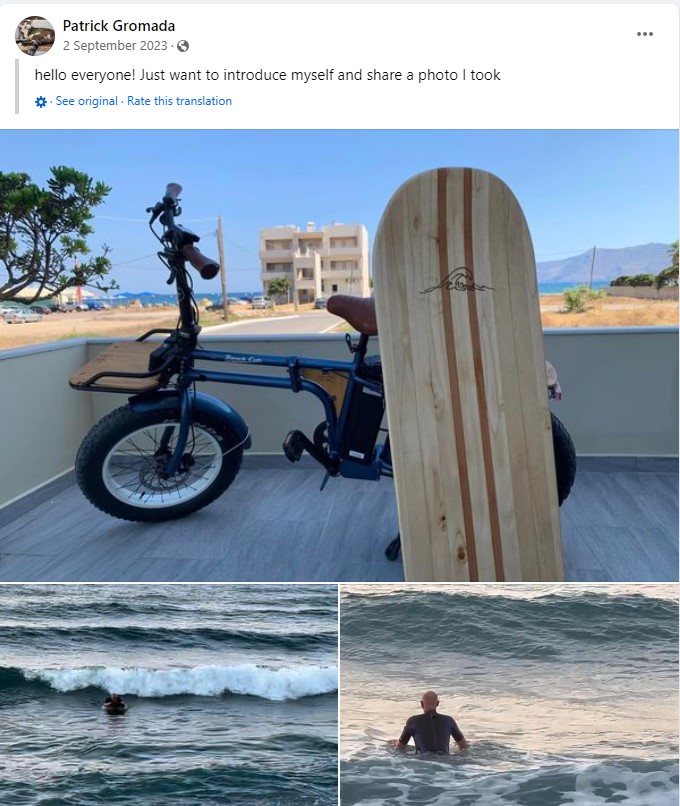Click the bike's brown handlebar grip
The width and height of the screenshot is (680, 806).
[201, 262]
